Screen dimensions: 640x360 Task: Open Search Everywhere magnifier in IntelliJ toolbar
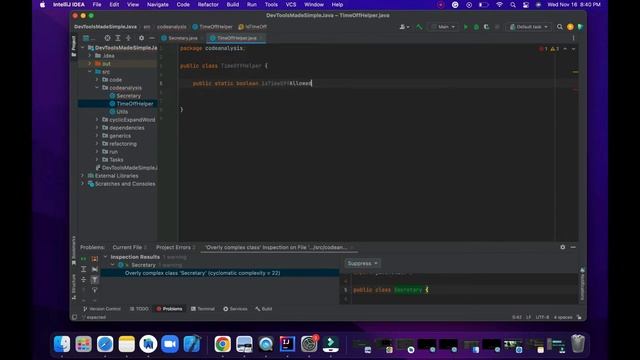(560, 27)
